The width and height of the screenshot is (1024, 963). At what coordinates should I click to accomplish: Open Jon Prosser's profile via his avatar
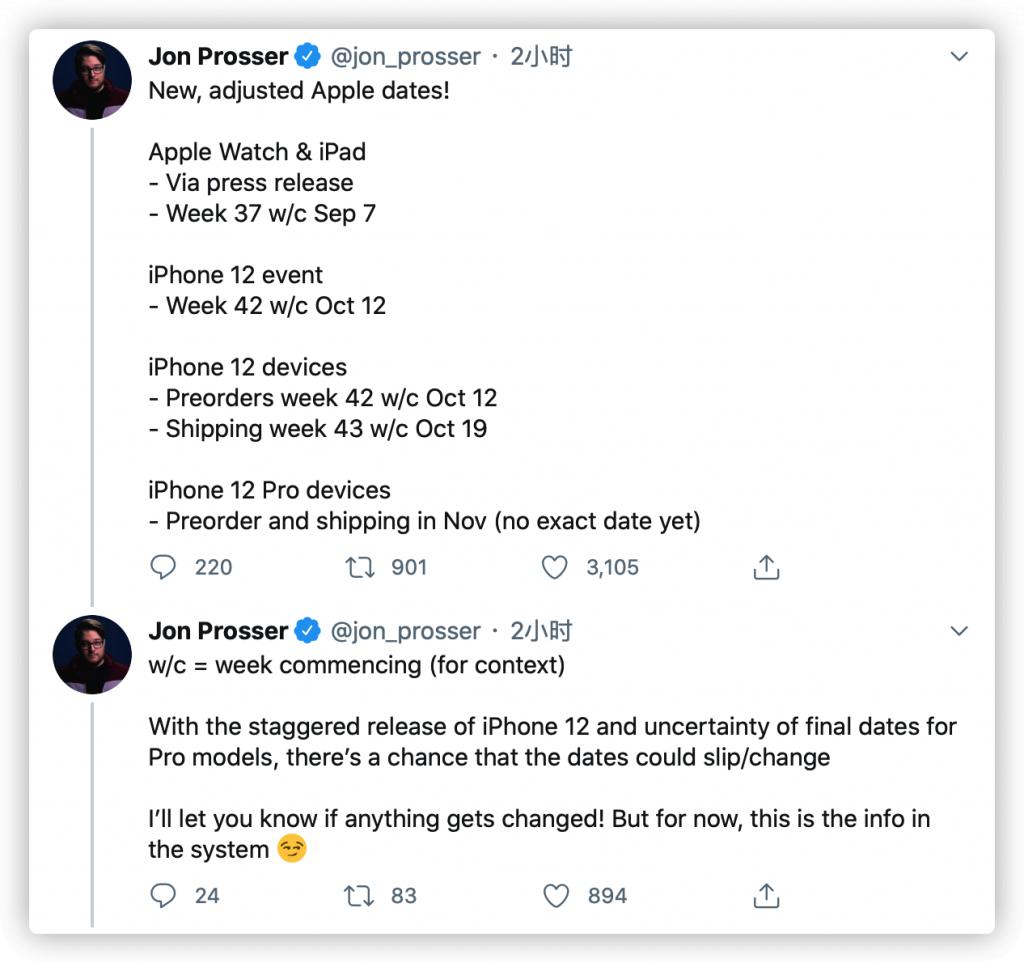point(91,79)
